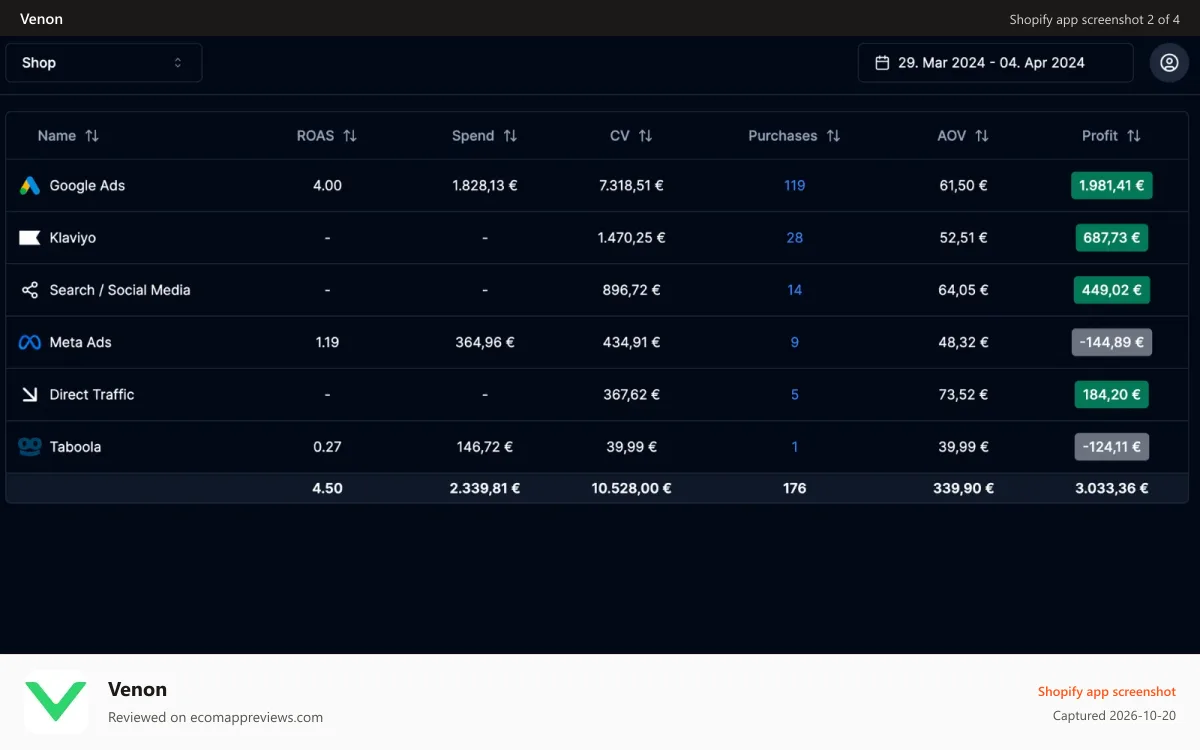Select the Direct Traffic row name
The height and width of the screenshot is (750, 1200).
tap(92, 394)
